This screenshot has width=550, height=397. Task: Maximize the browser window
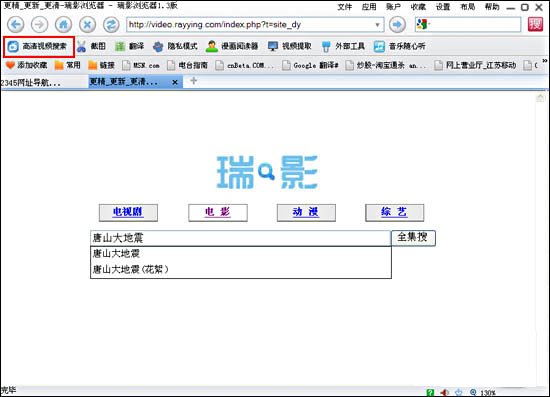(x=525, y=7)
